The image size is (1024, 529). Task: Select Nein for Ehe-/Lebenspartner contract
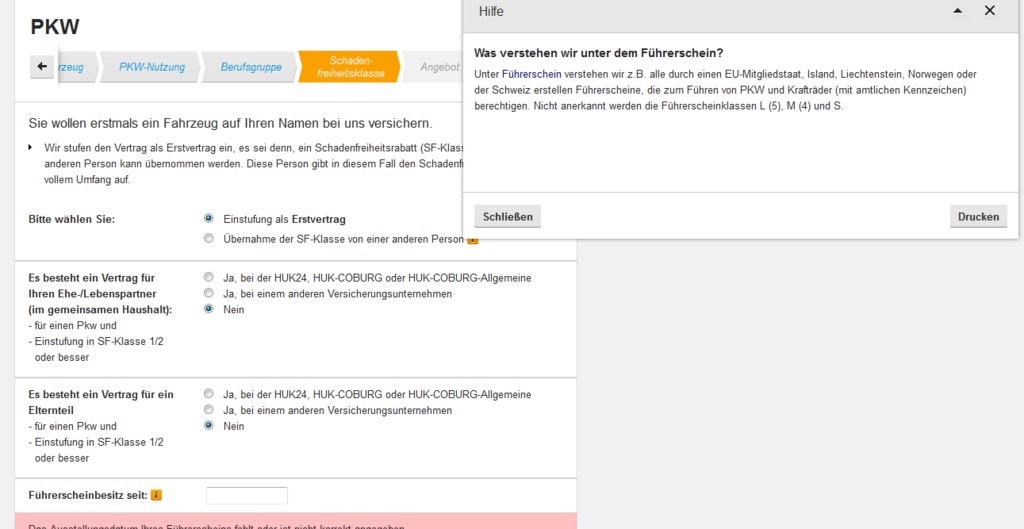[x=208, y=309]
